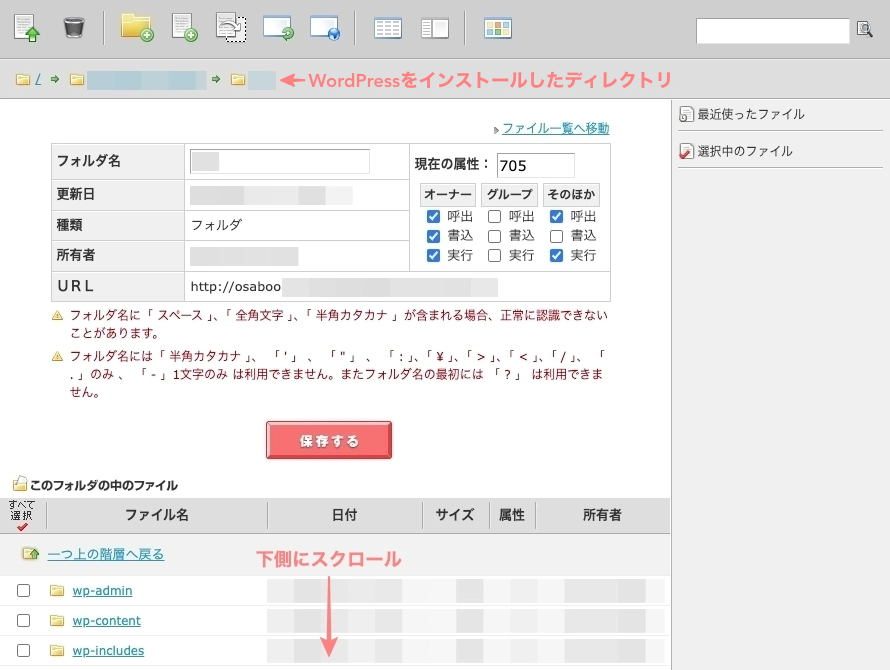The image size is (890, 670).
Task: Click the trash can delete icon
Action: (x=74, y=27)
